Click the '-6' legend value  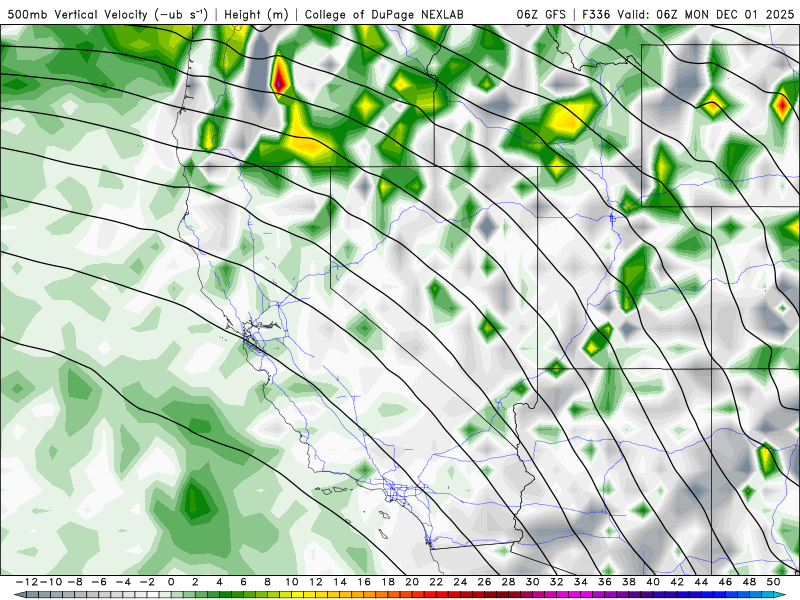[99, 582]
